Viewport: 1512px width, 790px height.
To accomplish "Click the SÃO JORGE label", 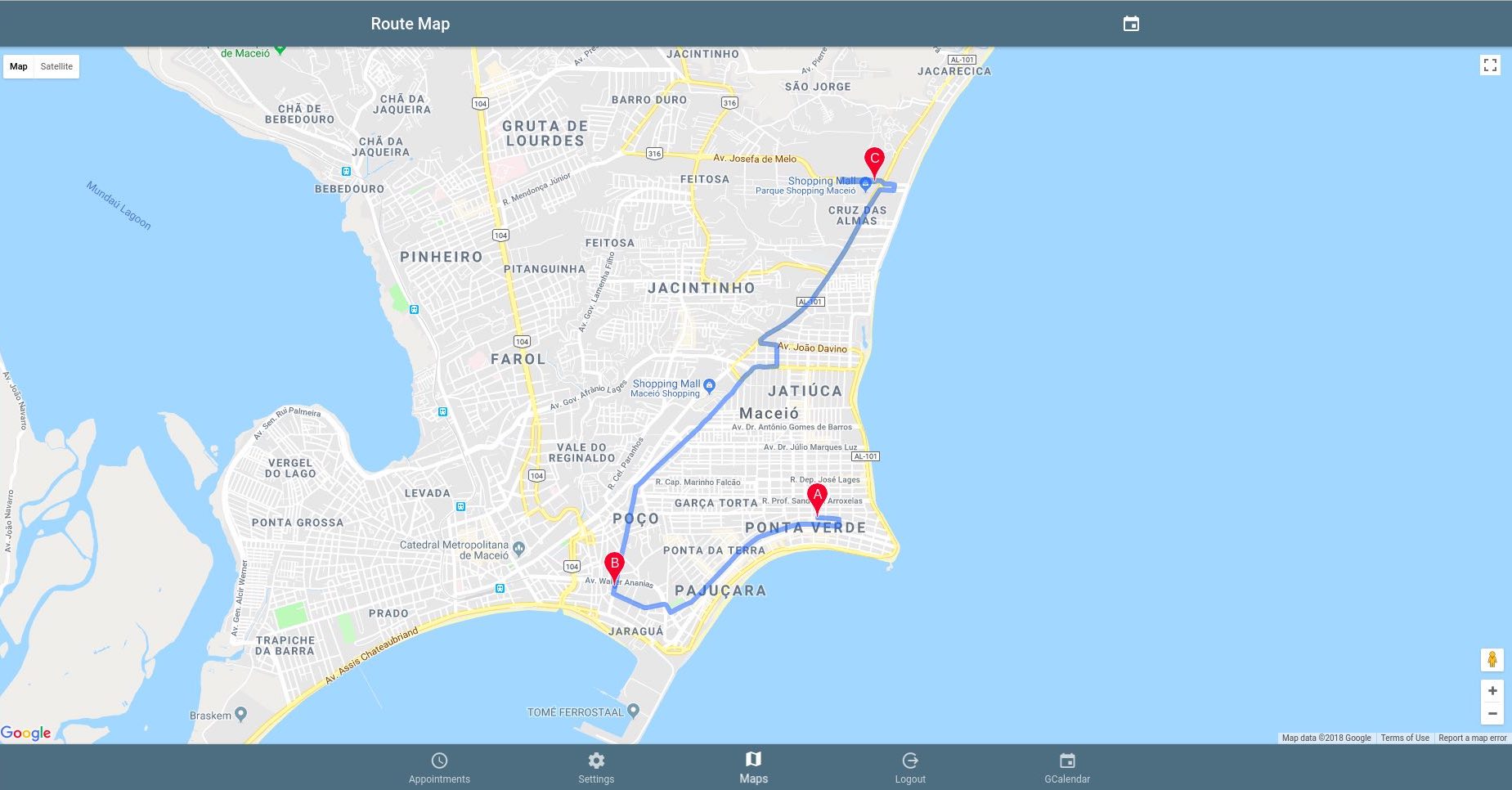I will click(x=818, y=87).
